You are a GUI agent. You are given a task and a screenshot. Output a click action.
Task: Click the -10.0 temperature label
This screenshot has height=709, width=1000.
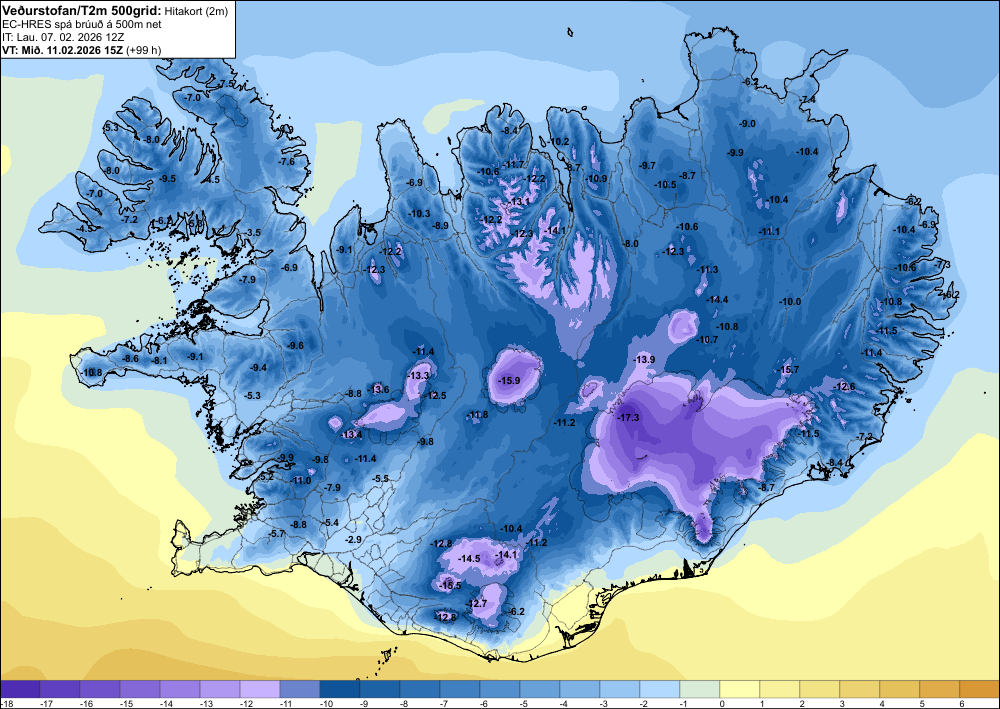point(790,302)
